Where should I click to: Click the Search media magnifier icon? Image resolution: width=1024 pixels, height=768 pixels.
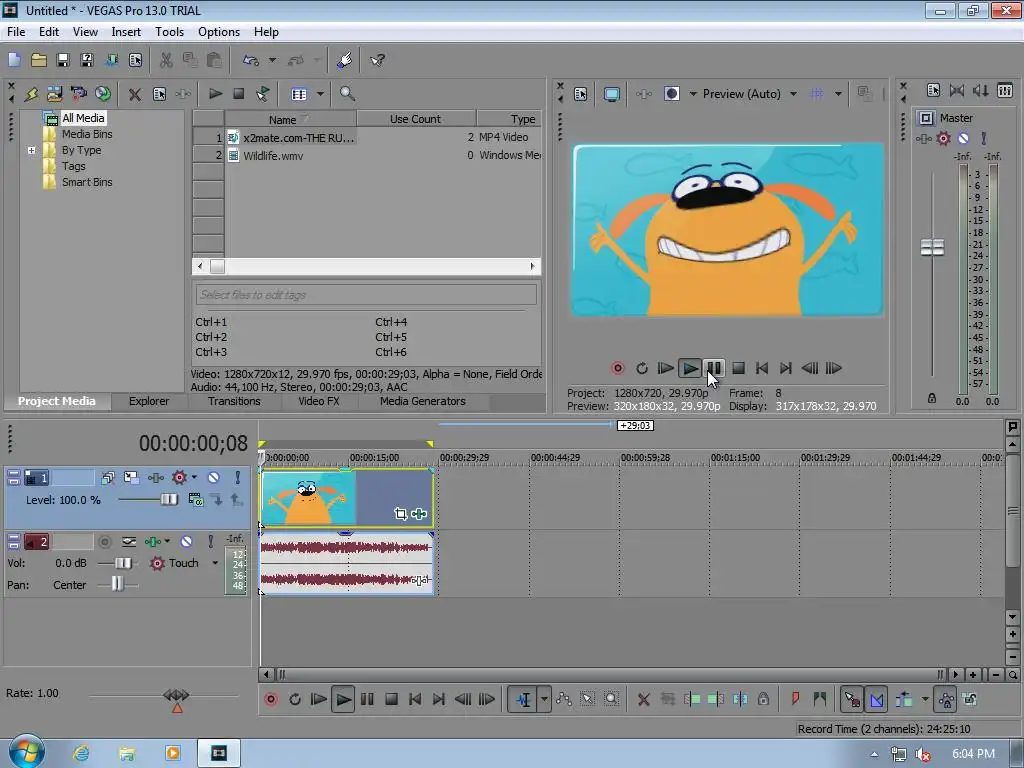(347, 94)
